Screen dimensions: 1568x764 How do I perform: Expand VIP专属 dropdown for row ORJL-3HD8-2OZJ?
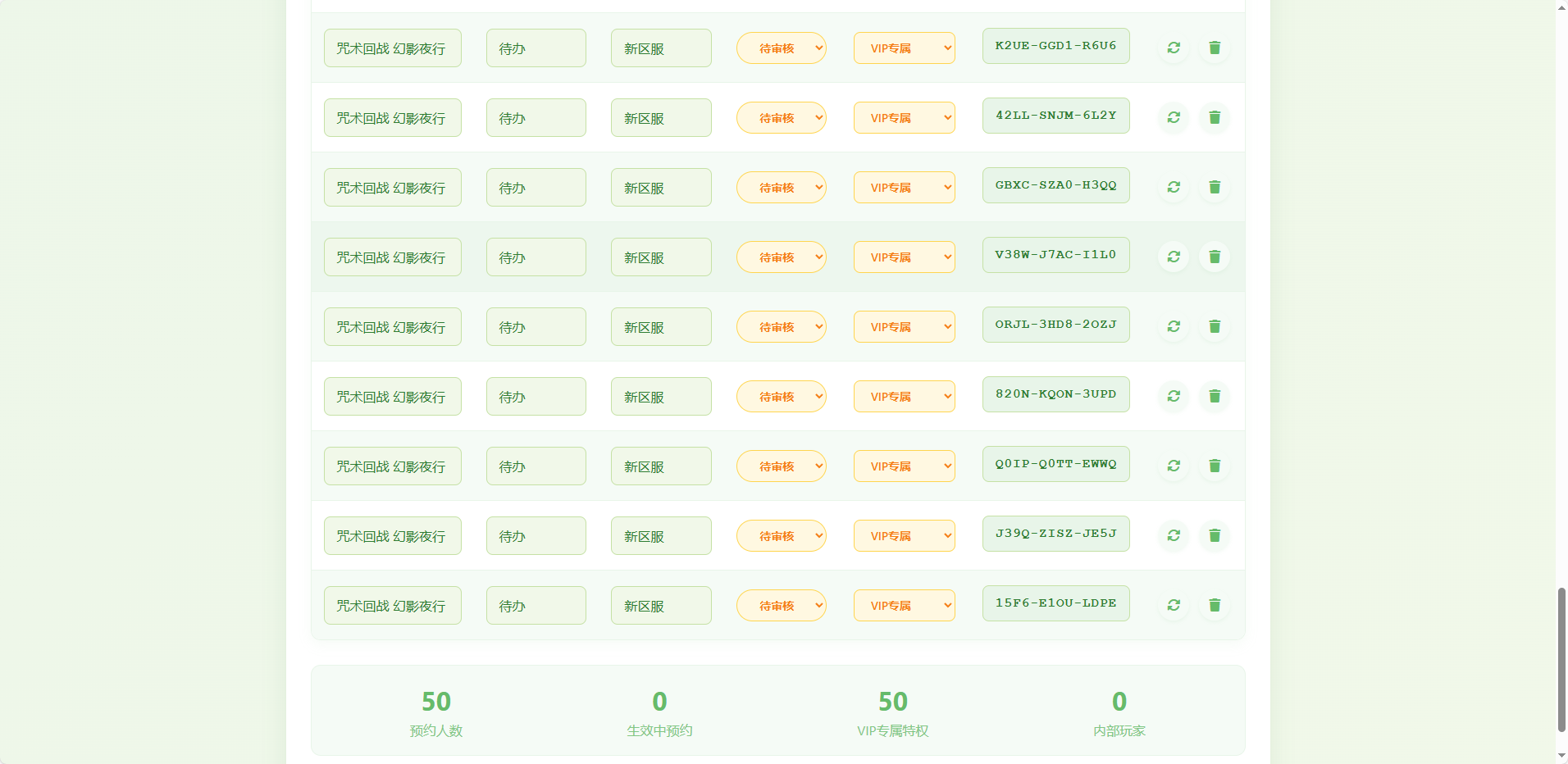click(904, 327)
